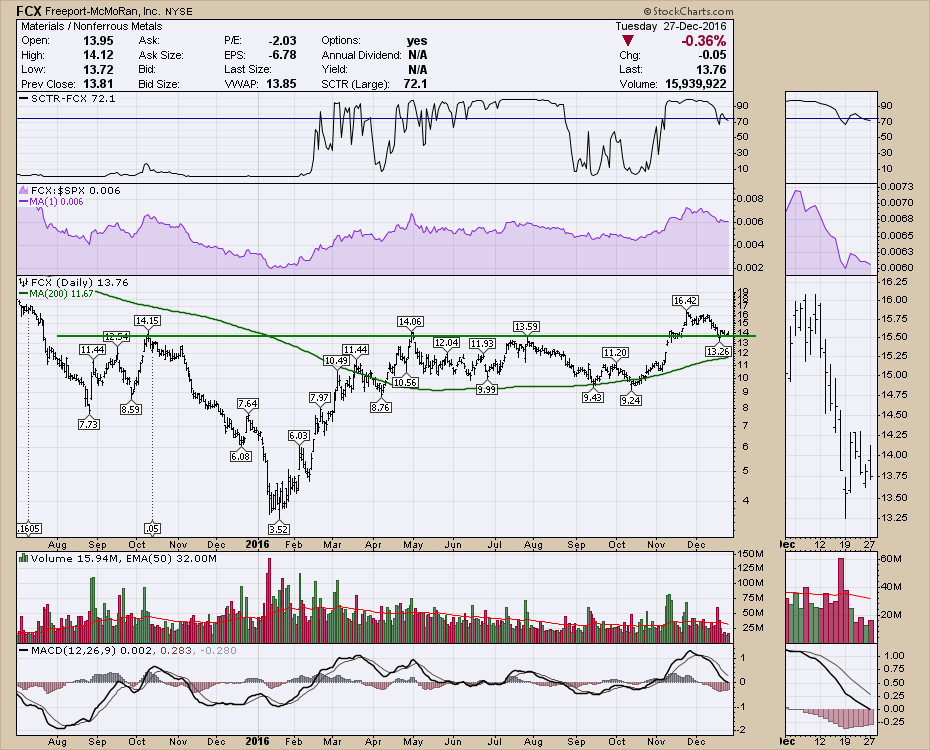
Task: Click the MA(200) 11.67 legend label
Action: click(x=62, y=293)
